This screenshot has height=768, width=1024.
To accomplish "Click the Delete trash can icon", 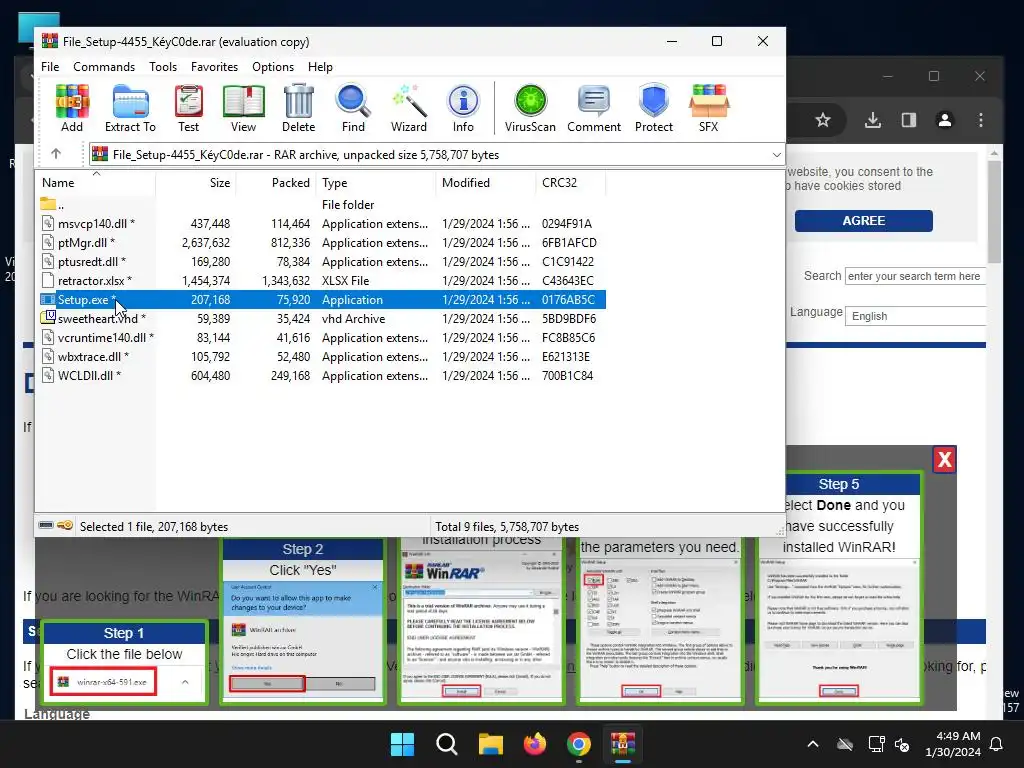I will (x=298, y=108).
